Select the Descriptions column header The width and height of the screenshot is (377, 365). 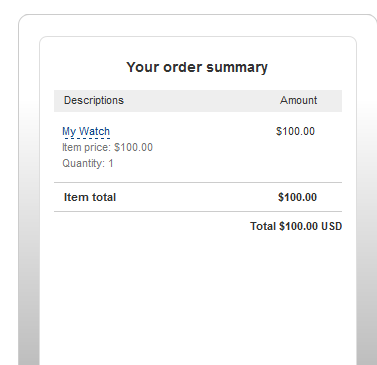[94, 100]
